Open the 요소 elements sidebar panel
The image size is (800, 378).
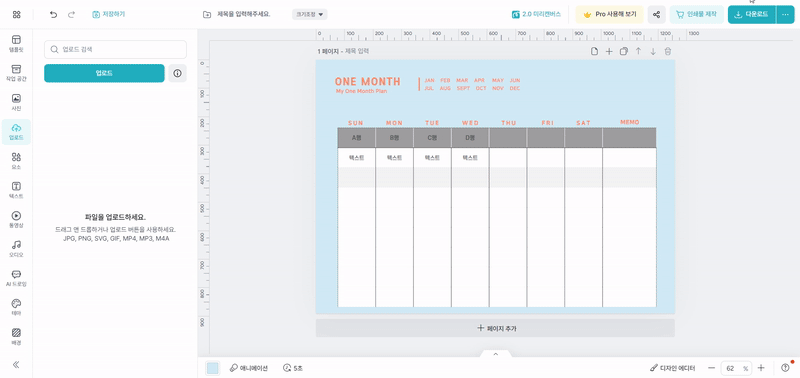tap(16, 161)
